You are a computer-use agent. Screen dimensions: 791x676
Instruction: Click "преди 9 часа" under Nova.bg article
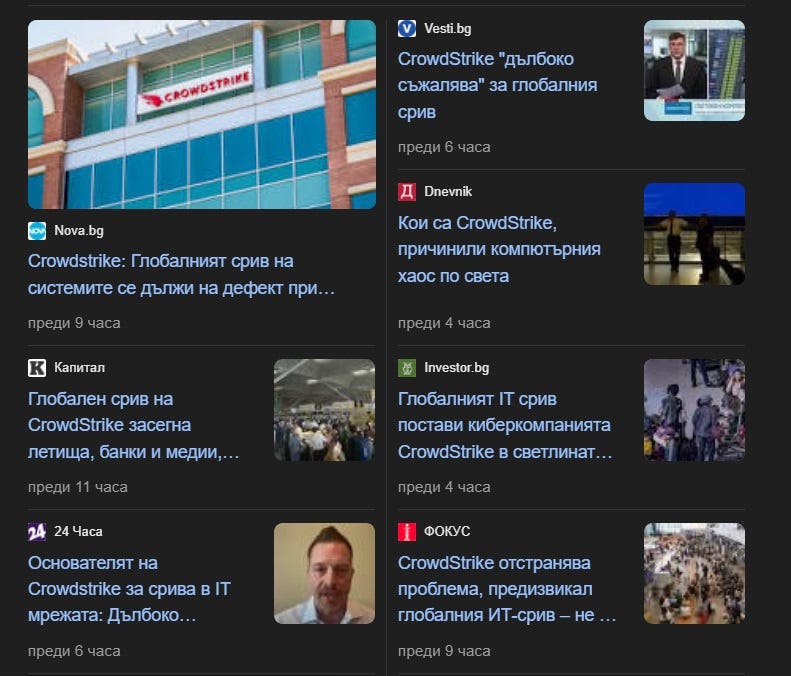coord(74,323)
